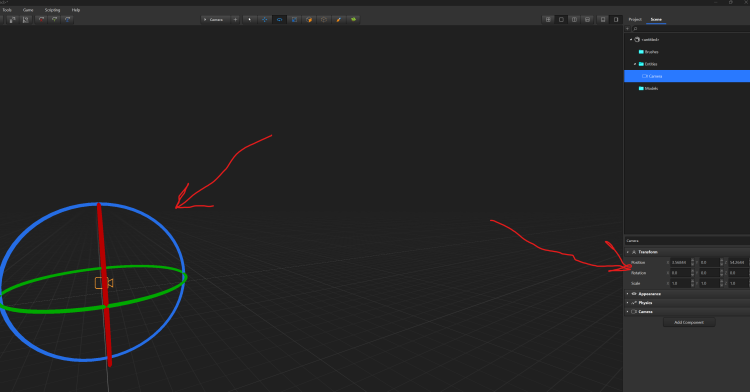Switch to the Project tab
The height and width of the screenshot is (392, 750).
pos(635,20)
